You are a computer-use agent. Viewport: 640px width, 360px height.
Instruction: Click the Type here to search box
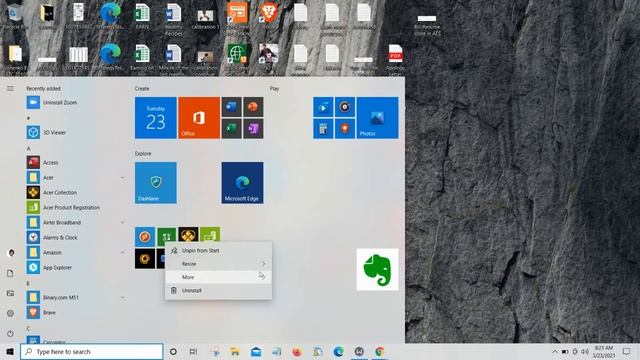92,351
